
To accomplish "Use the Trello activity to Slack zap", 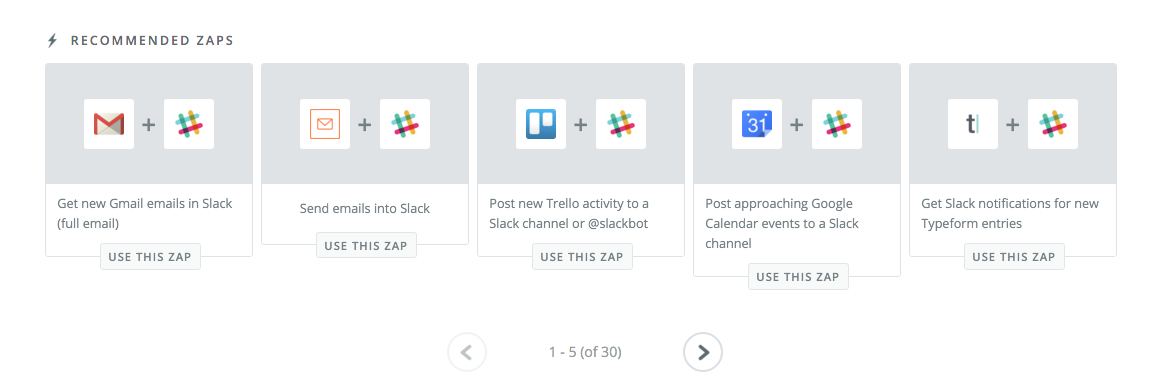I will click(x=582, y=257).
